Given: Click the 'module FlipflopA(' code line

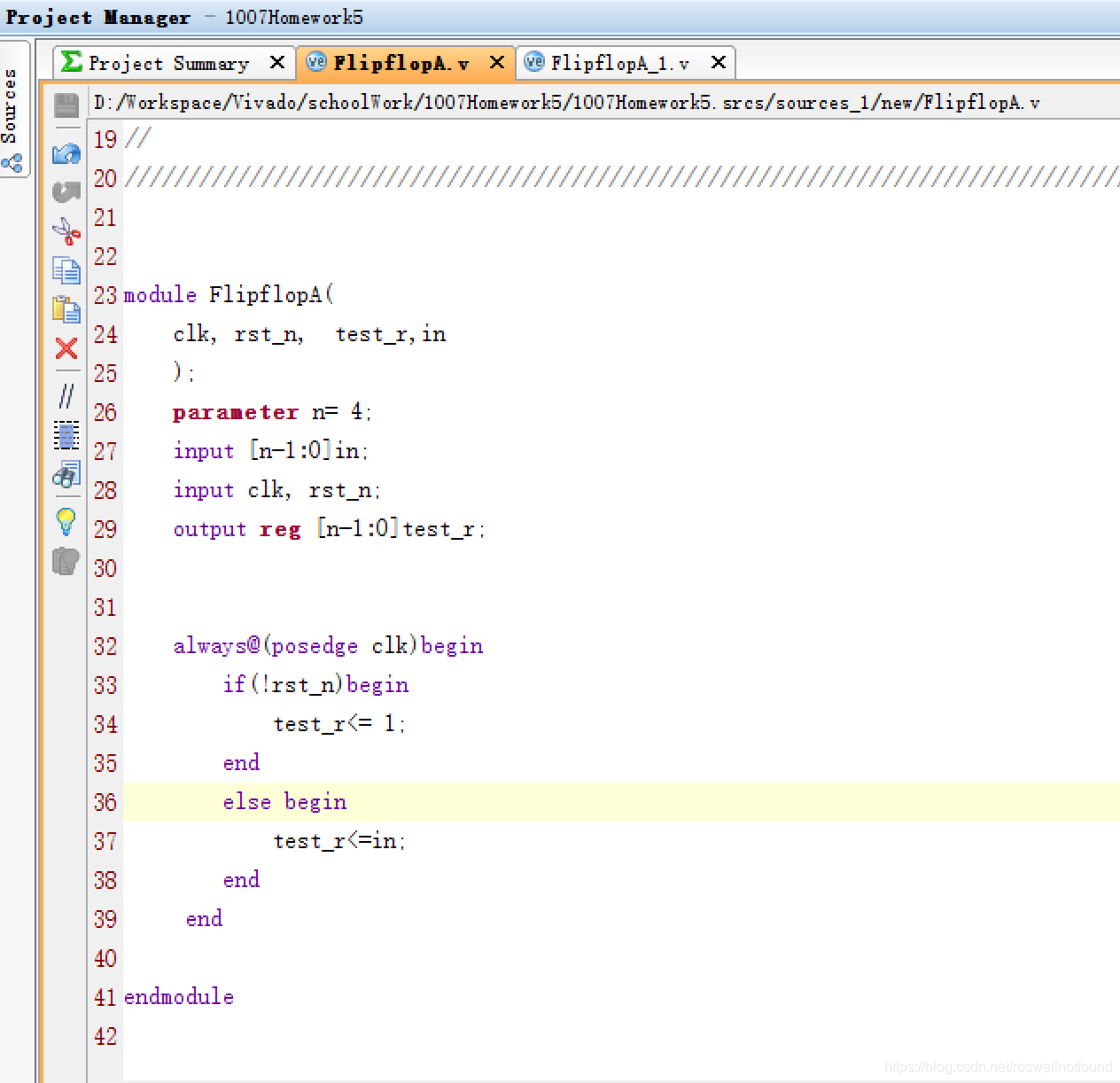Looking at the screenshot, I should coord(229,294).
